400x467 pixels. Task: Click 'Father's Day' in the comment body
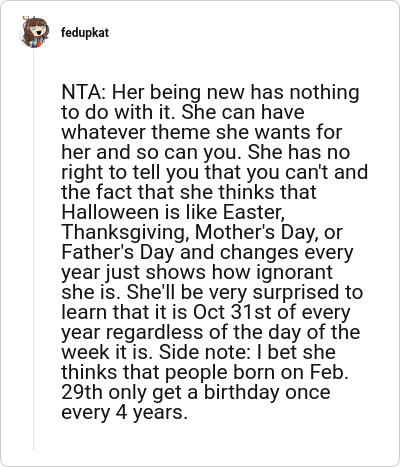(118, 253)
